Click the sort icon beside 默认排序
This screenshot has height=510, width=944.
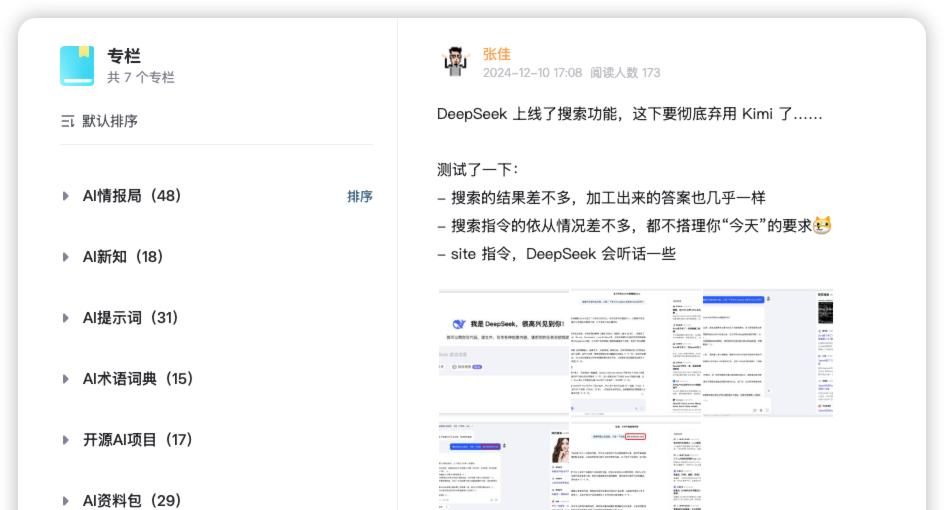point(67,122)
